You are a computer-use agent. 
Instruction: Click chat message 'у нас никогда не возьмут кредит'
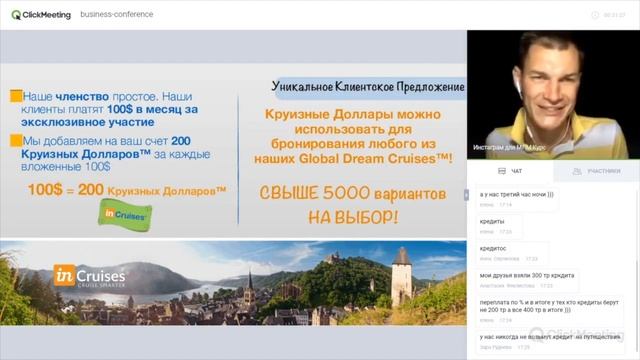(550, 342)
